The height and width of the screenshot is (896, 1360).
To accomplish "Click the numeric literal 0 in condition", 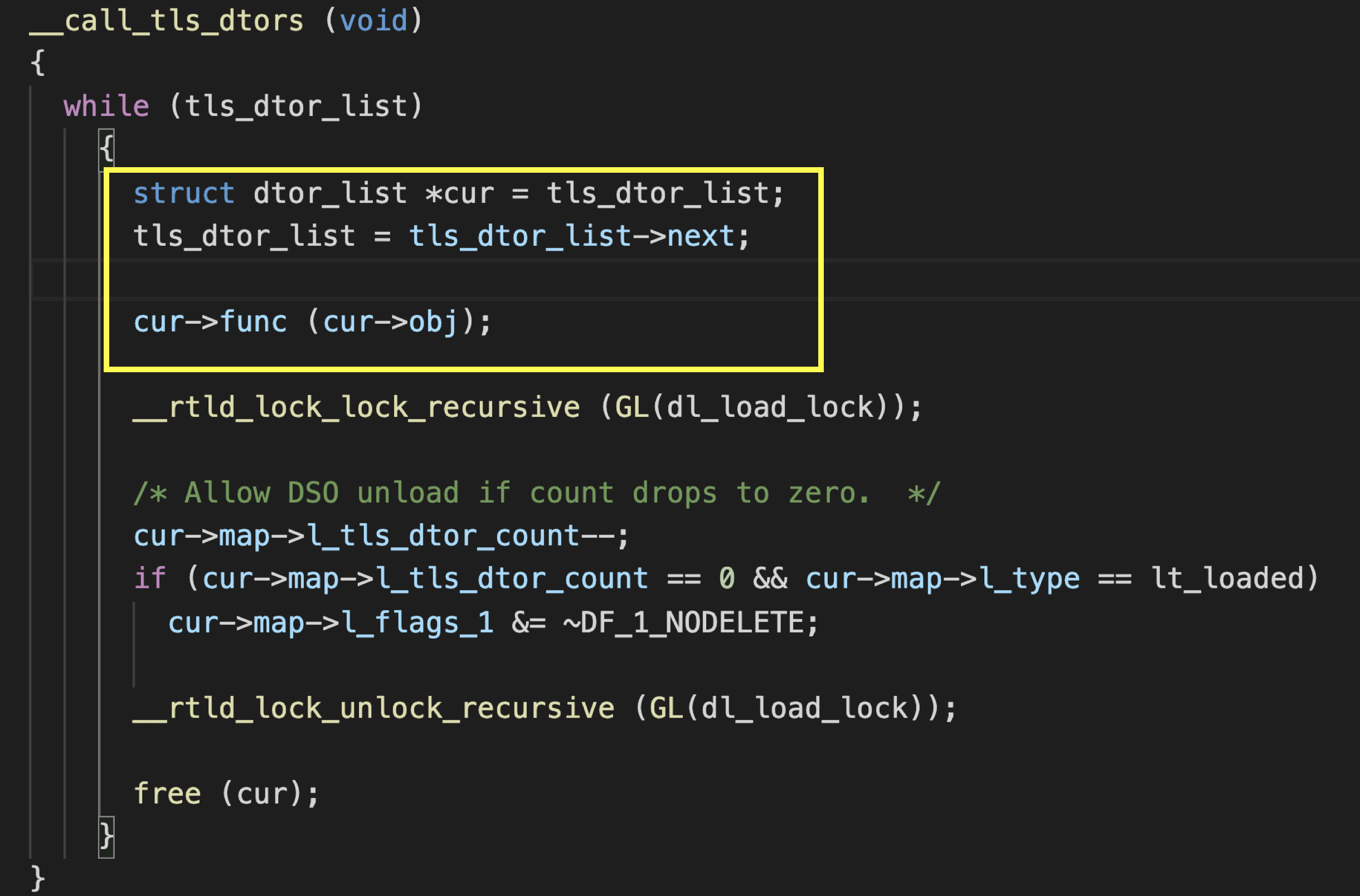I will tap(726, 579).
